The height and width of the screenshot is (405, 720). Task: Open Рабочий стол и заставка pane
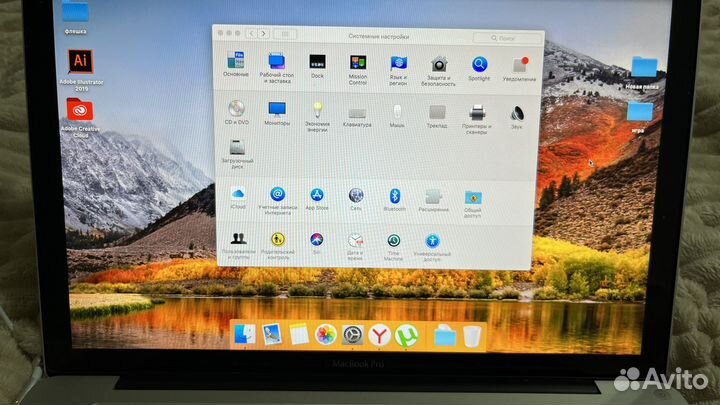click(276, 62)
